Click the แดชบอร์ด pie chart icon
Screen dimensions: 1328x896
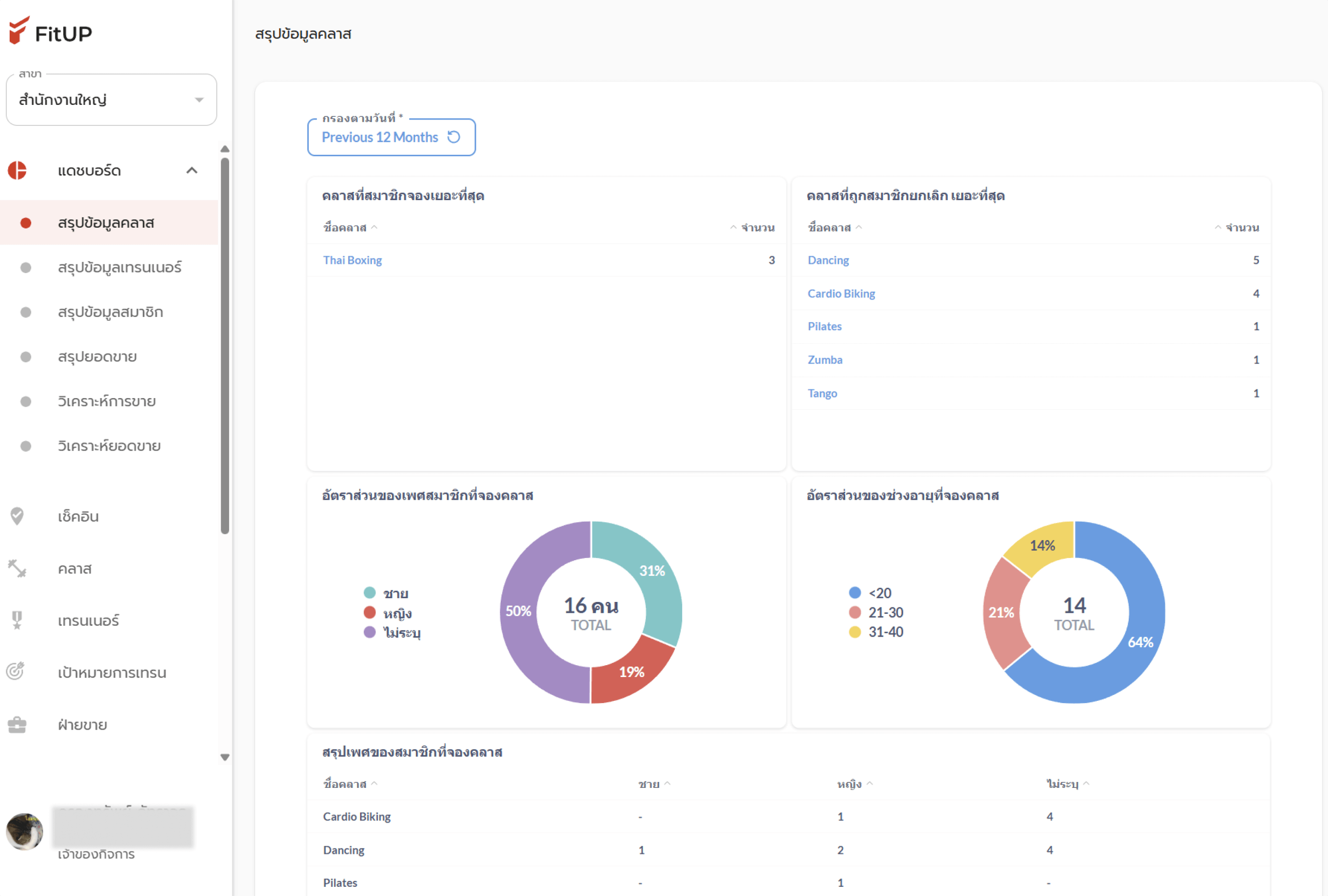click(18, 169)
